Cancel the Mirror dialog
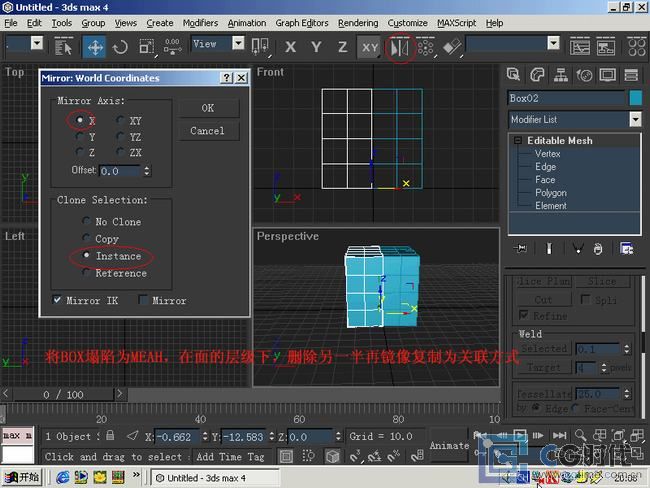650x488 pixels. click(x=208, y=131)
